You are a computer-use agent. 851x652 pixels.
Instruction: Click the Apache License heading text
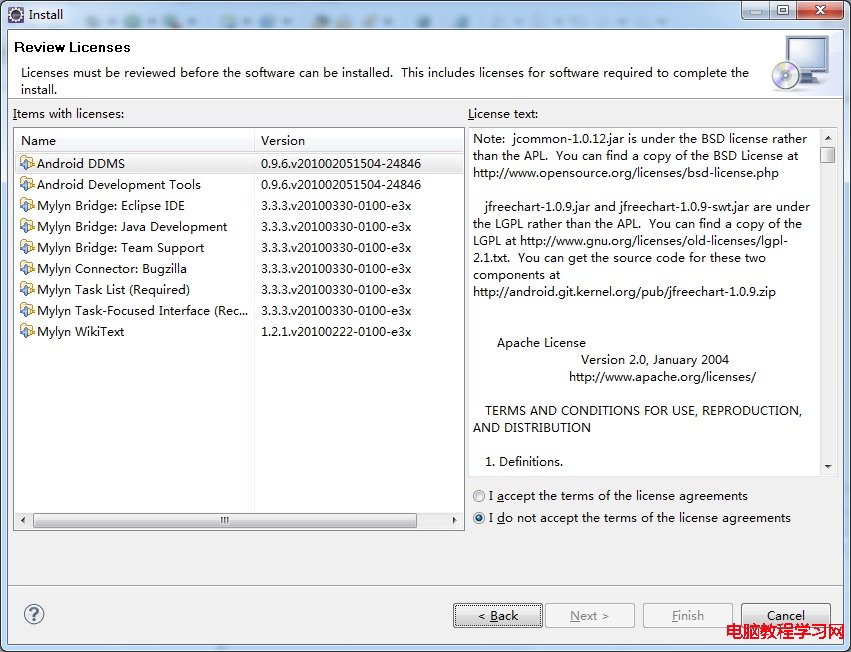[541, 343]
